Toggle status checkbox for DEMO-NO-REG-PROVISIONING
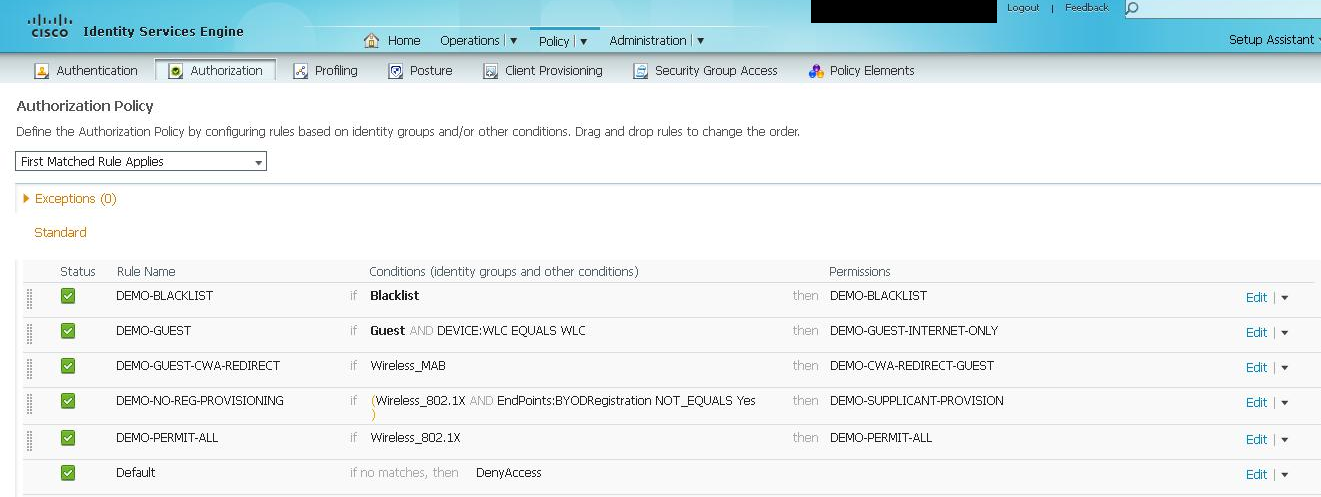Image resolution: width=1321 pixels, height=497 pixels. tap(68, 401)
